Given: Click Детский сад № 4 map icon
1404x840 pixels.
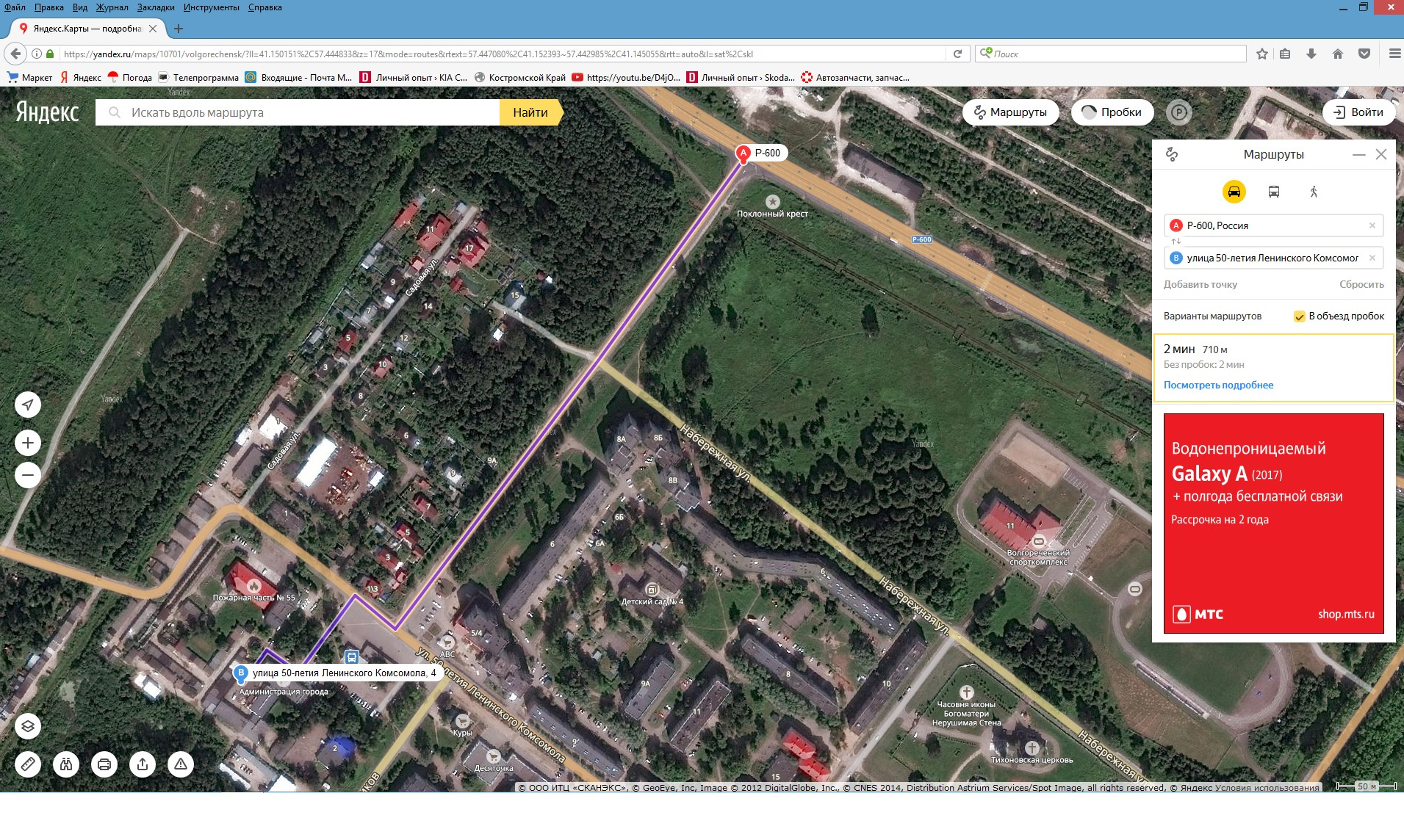Looking at the screenshot, I should pos(652,590).
